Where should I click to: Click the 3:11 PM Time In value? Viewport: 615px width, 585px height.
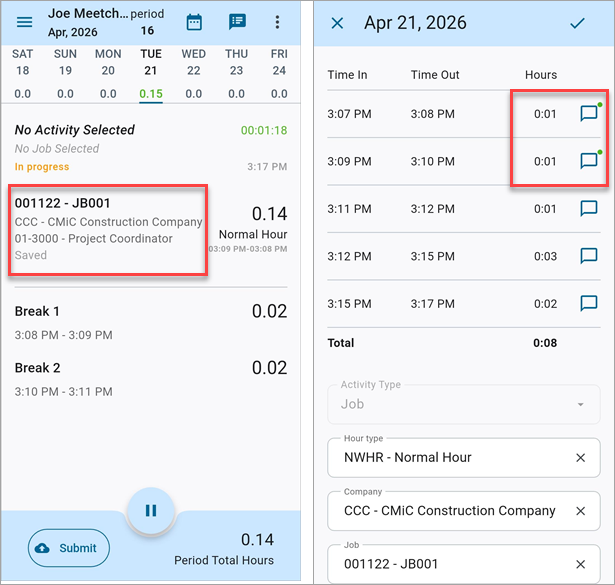tap(349, 209)
